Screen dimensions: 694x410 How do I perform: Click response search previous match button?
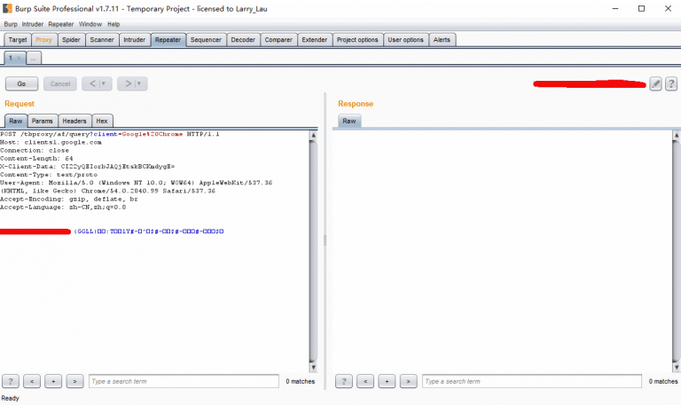point(365,381)
